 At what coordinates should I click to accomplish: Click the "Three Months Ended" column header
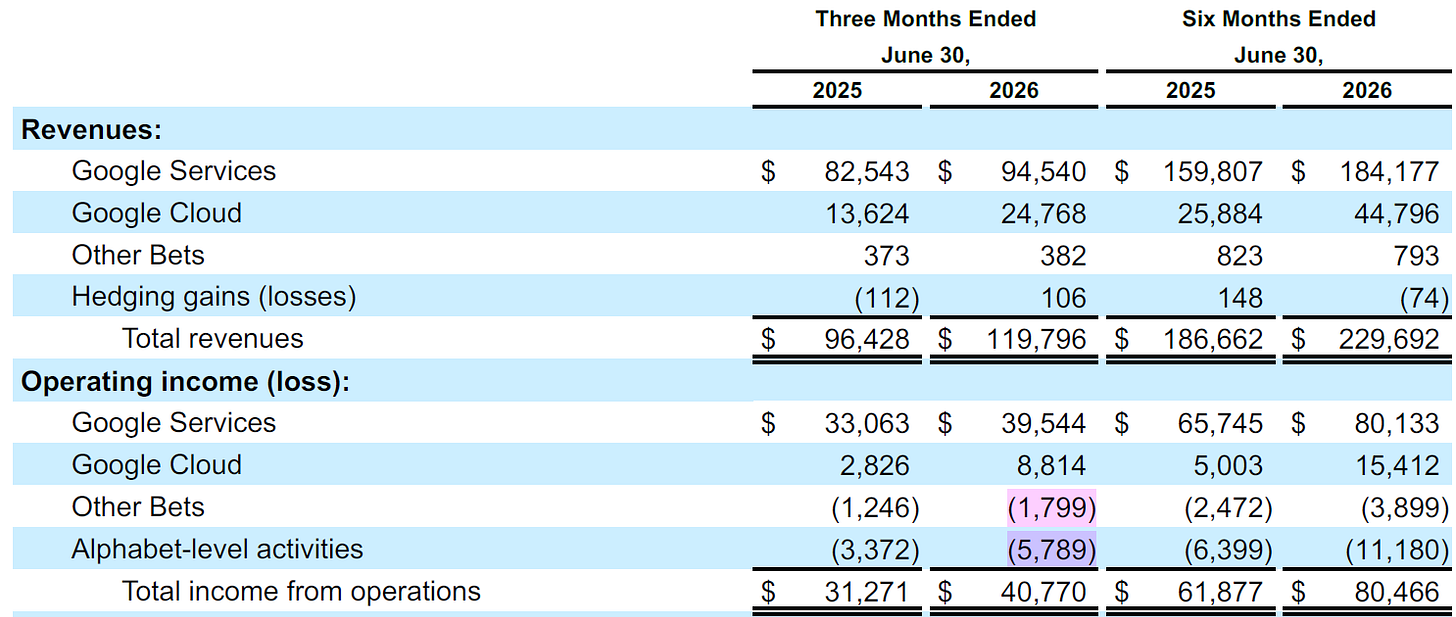(x=925, y=19)
